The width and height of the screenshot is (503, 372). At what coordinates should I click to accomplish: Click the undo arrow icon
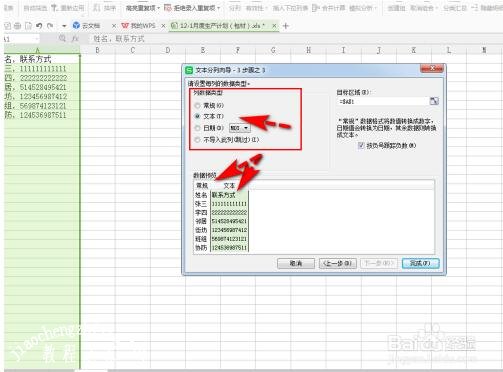39,26
